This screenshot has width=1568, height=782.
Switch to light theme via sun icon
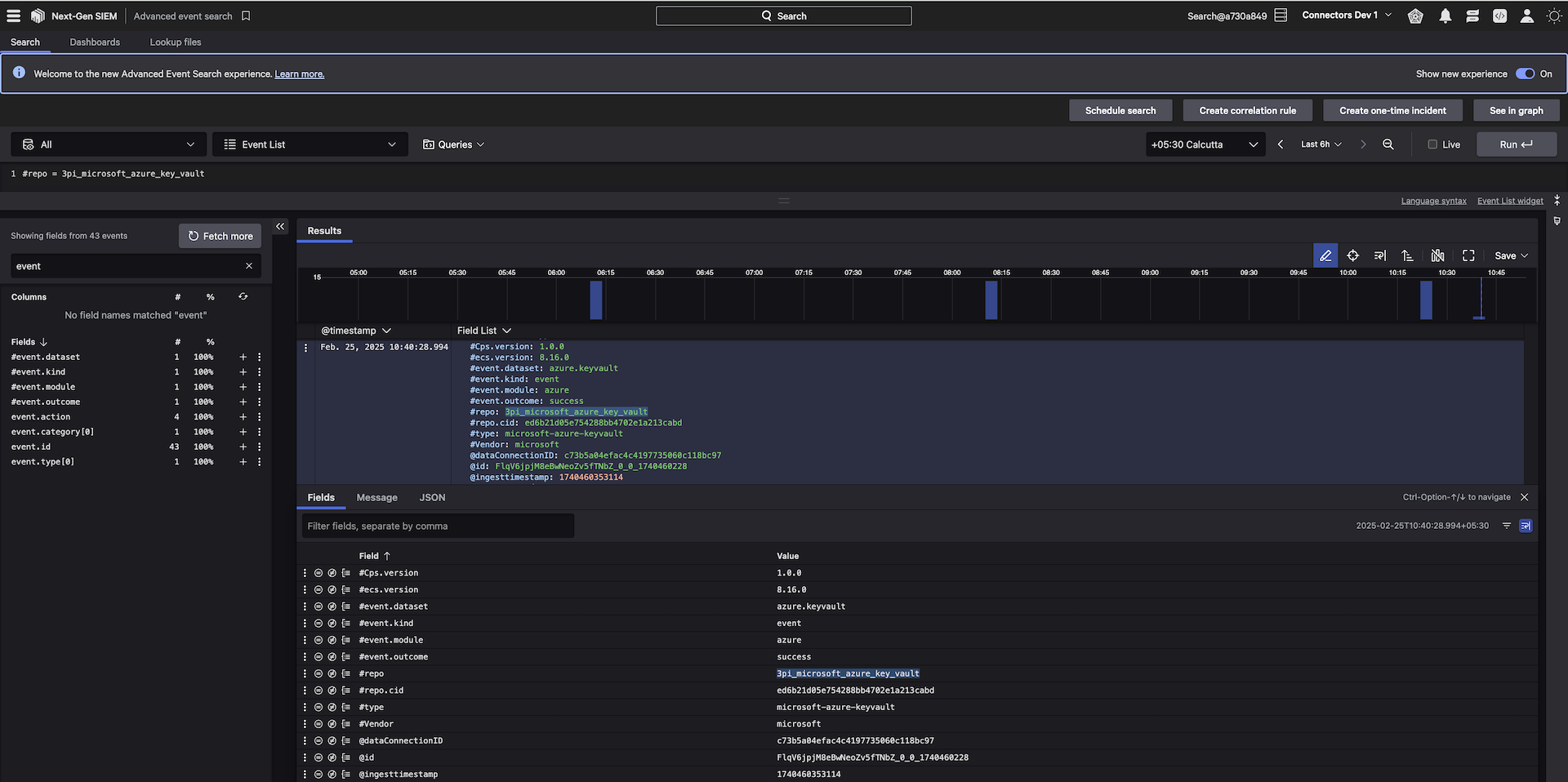(1553, 16)
